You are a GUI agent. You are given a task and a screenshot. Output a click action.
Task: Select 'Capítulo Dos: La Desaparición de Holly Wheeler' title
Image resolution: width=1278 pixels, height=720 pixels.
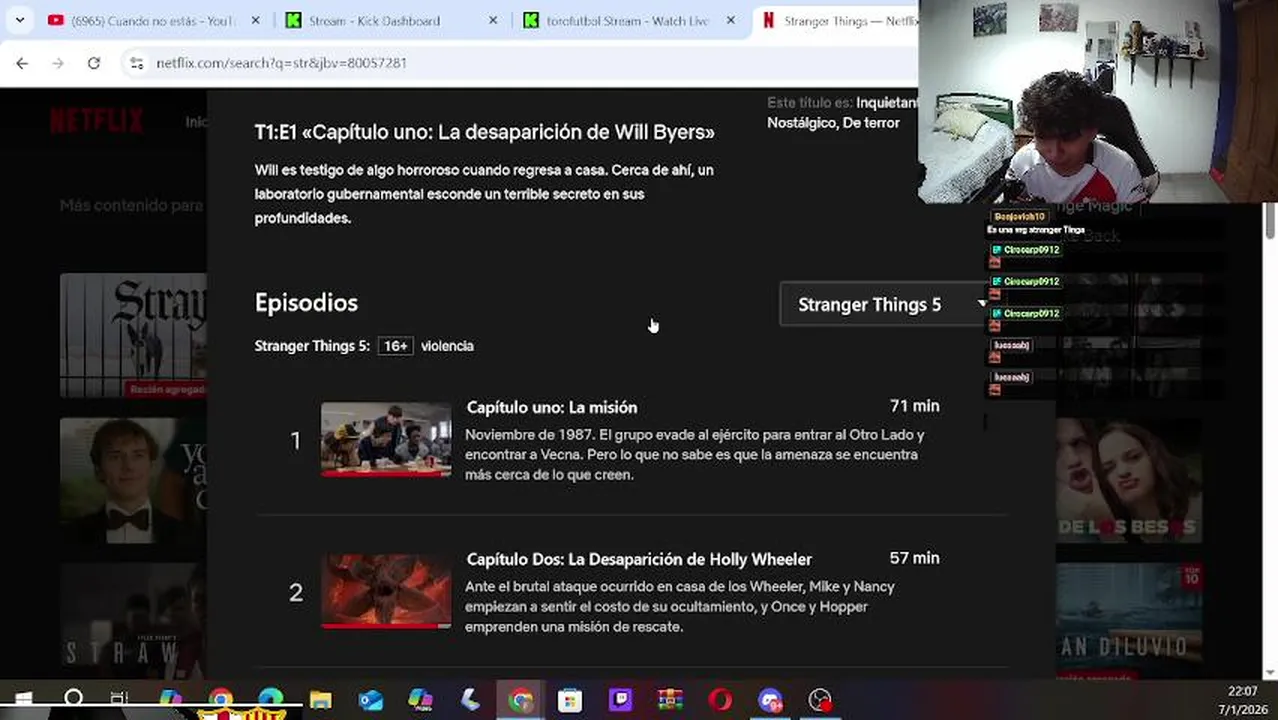tap(639, 559)
